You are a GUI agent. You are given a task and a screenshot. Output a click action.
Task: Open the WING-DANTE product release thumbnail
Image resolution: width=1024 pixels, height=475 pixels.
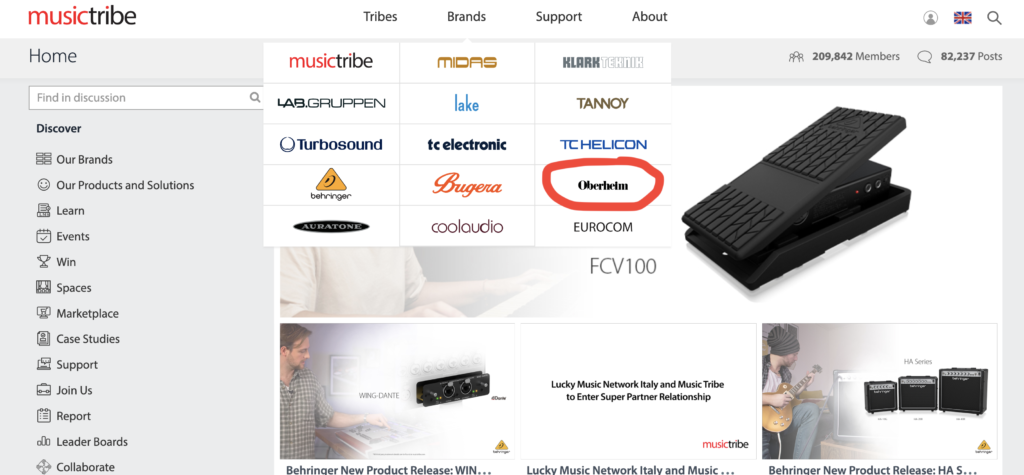pos(397,391)
